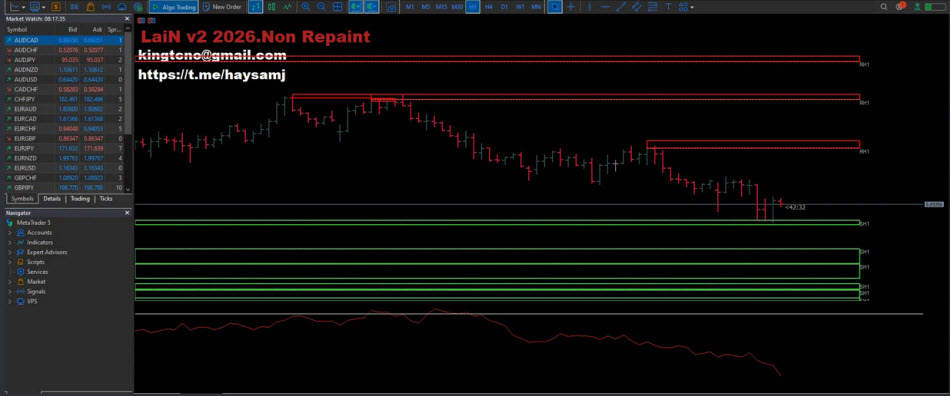Zoom out of the chart
Image resolution: width=950 pixels, height=396 pixels.
click(x=321, y=7)
